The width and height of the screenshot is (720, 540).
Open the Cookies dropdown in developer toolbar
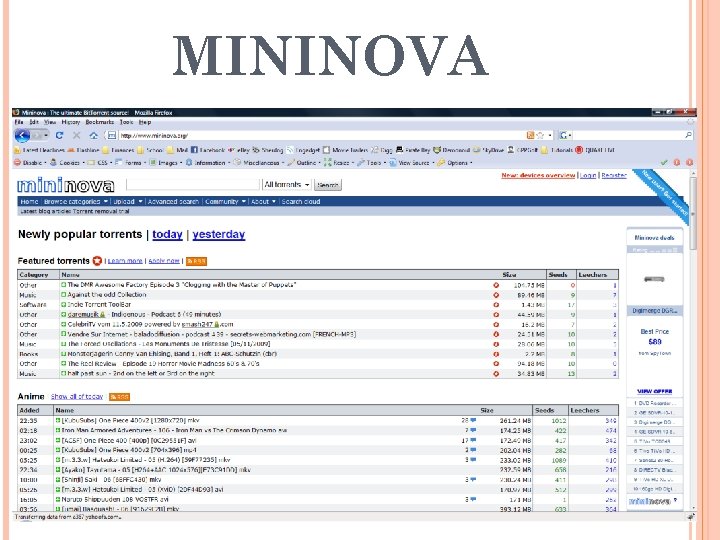67,163
